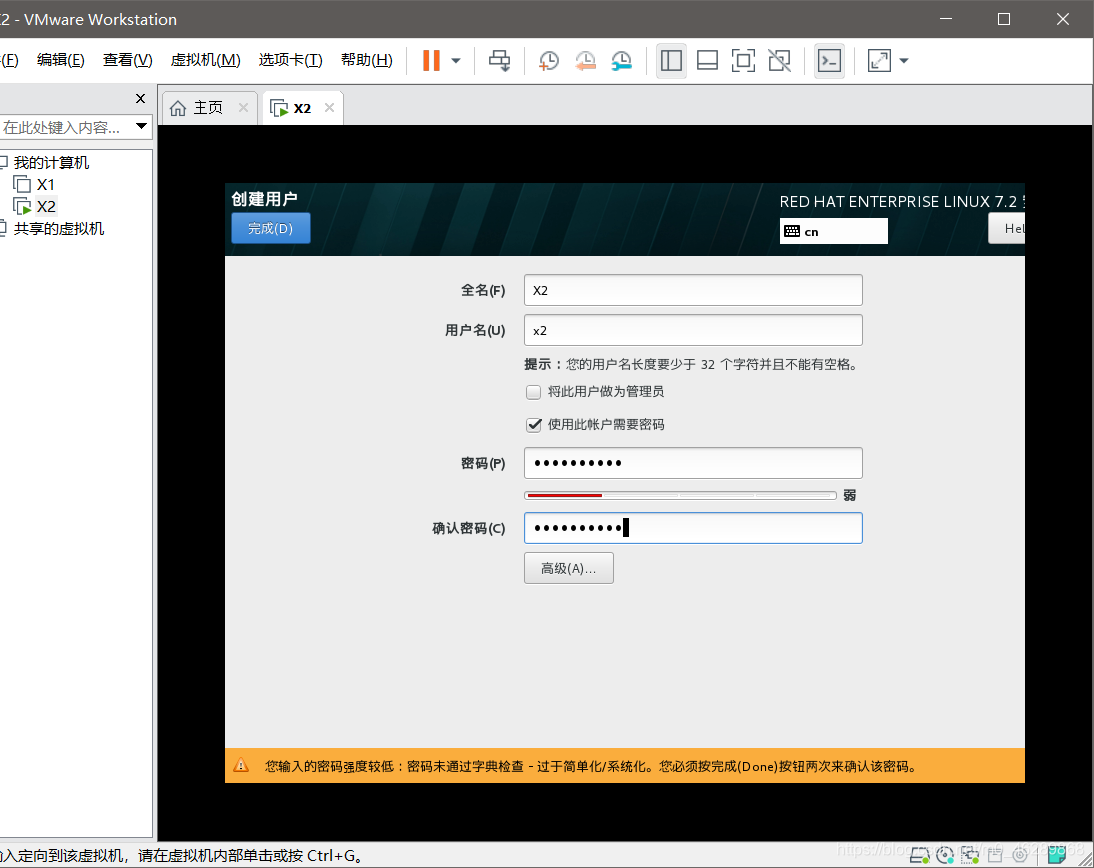Open the power options dropdown beside pause
The height and width of the screenshot is (868, 1094).
coord(456,61)
